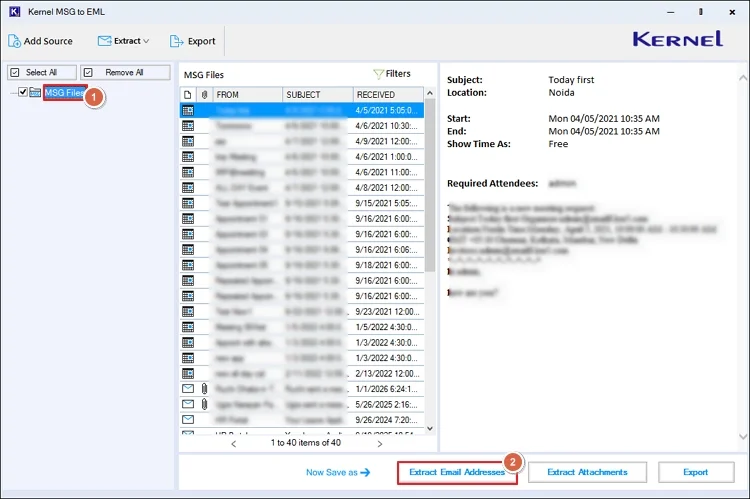The width and height of the screenshot is (750, 499).
Task: Click the Kernel app icon in title bar
Action: tap(14, 11)
